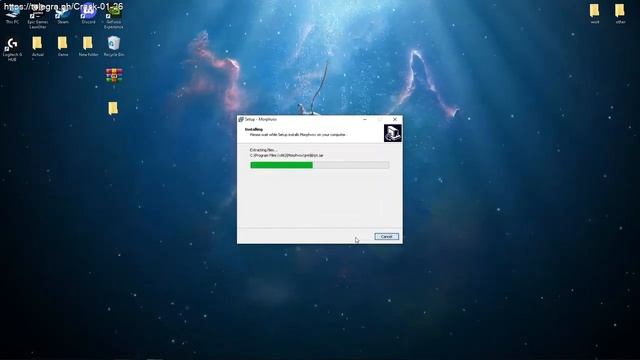Image resolution: width=640 pixels, height=360 pixels.
Task: Click the Setup window title bar icon
Action: pyautogui.click(x=241, y=119)
